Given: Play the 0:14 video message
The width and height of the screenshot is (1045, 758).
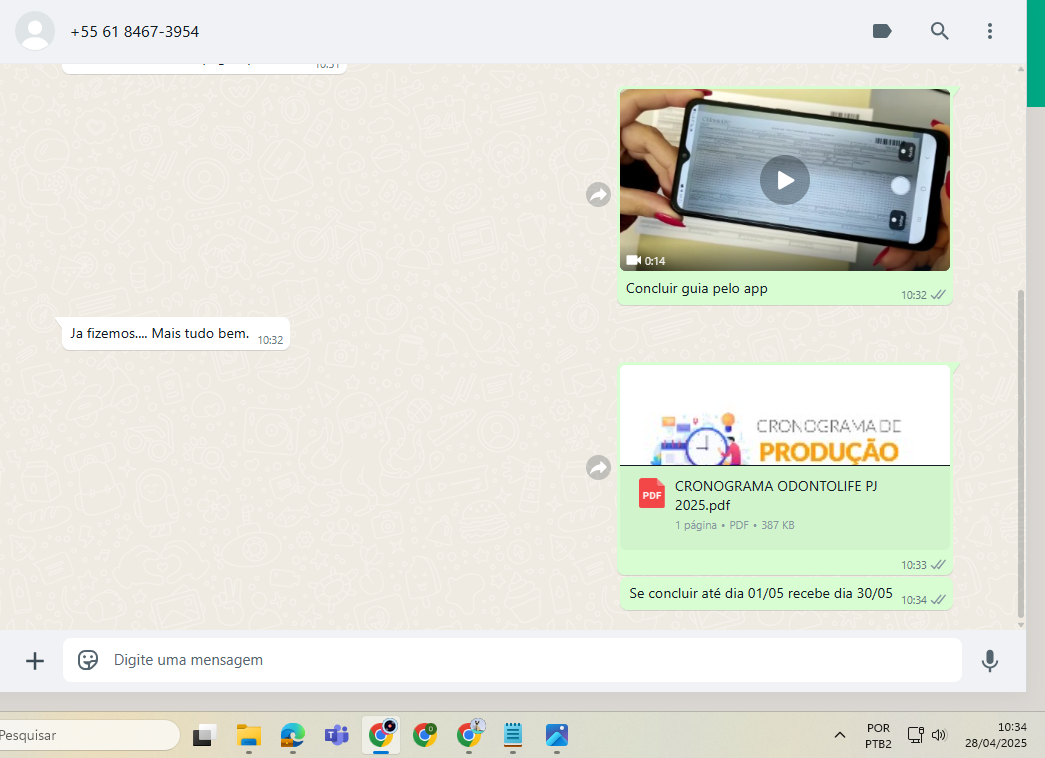Looking at the screenshot, I should 784,180.
